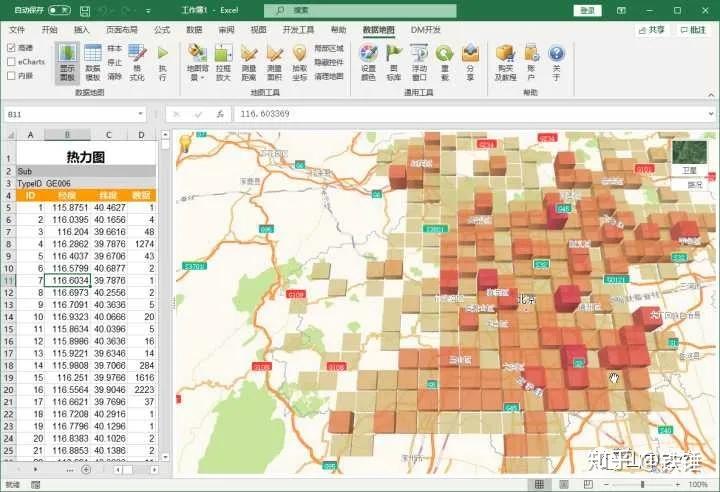Image resolution: width=720 pixels, height=492 pixels.
Task: Click the select-all corner of the sheet
Action: click(x=9, y=135)
